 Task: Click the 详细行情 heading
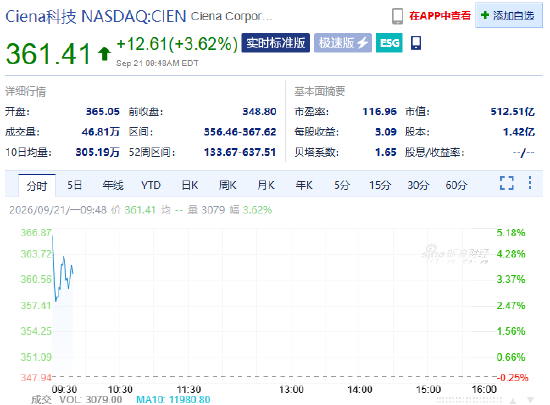pyautogui.click(x=25, y=91)
